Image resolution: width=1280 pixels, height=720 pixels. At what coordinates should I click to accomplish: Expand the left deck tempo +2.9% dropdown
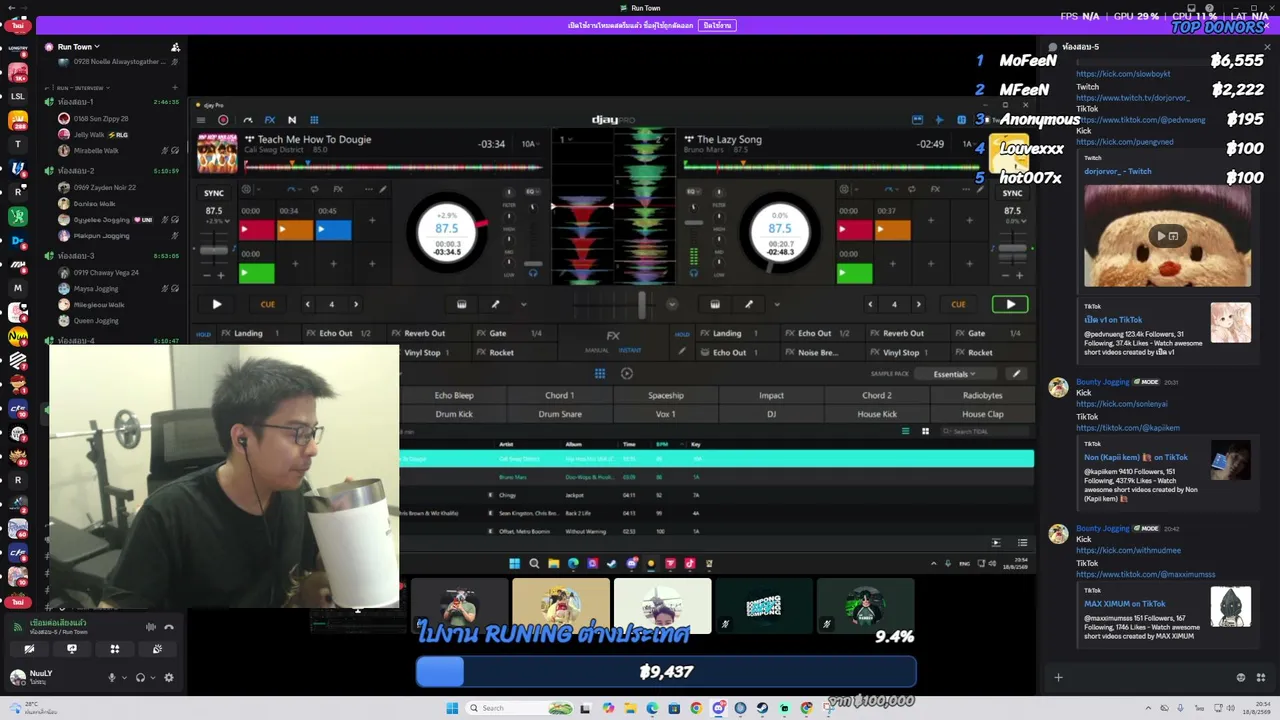coord(216,220)
